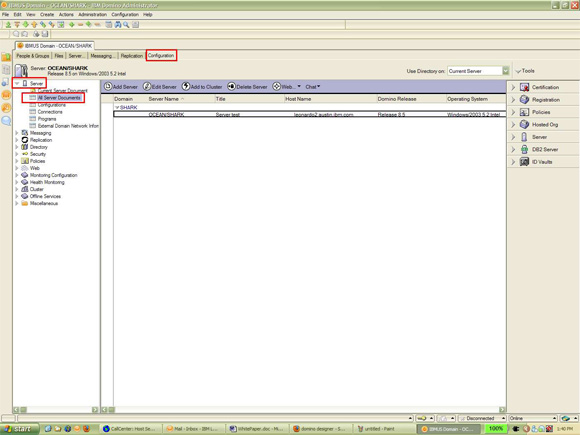This screenshot has width=580, height=435.
Task: Click the DB2 Server tool icon
Action: (524, 149)
